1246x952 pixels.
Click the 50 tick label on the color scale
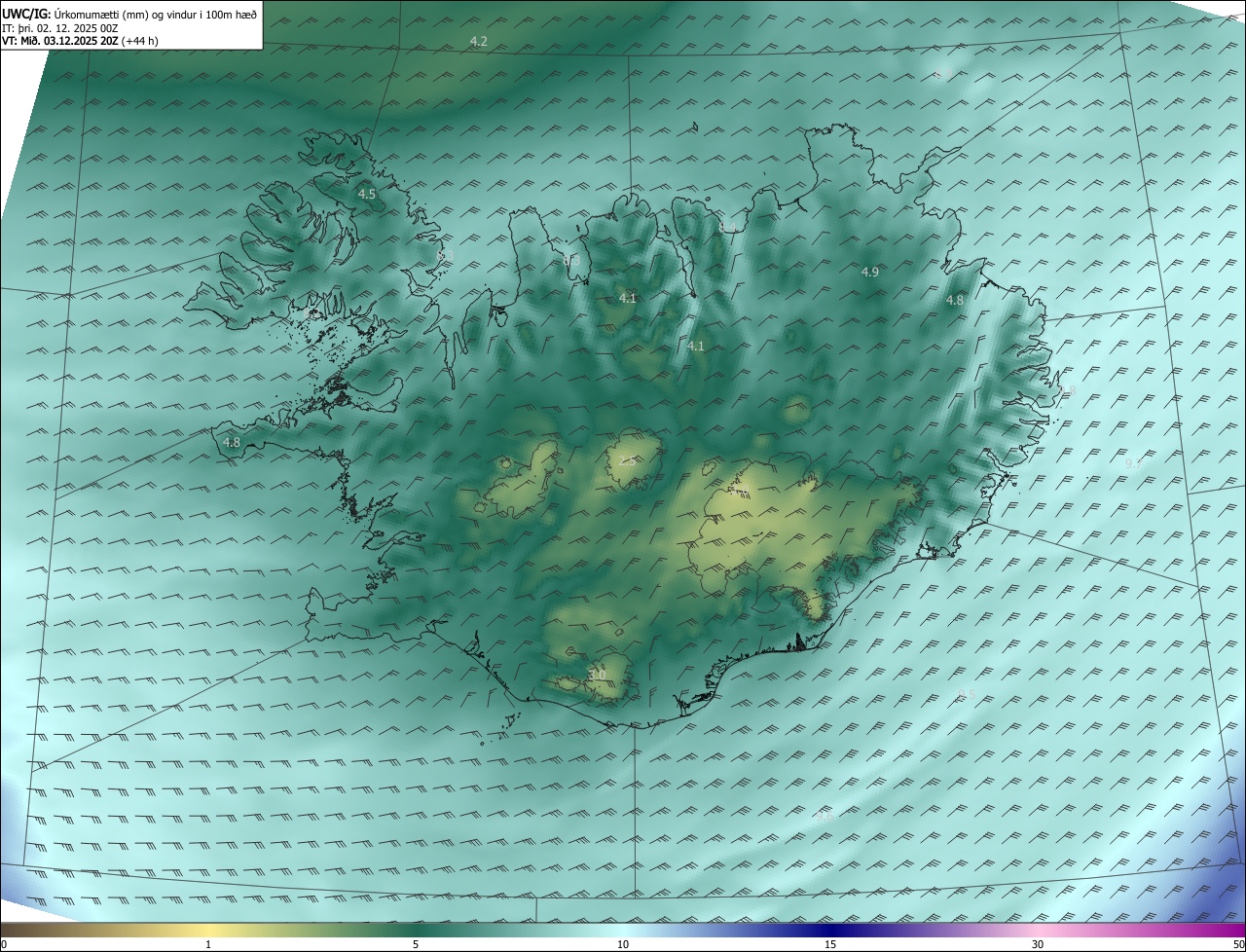click(1238, 944)
